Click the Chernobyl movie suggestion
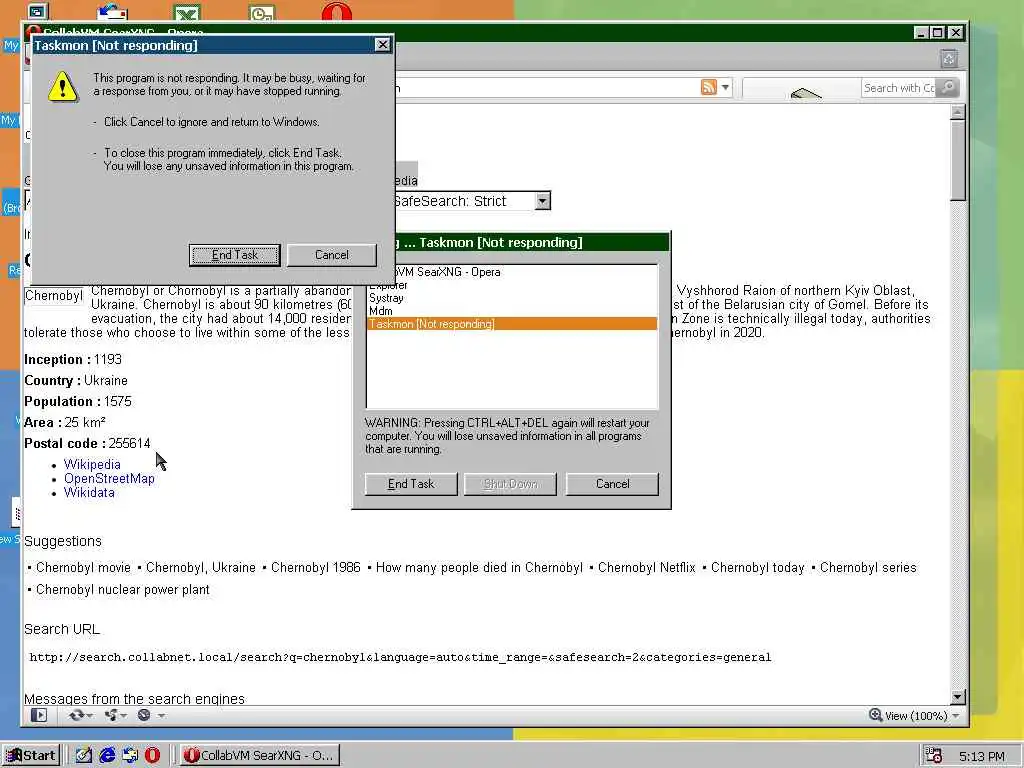The width and height of the screenshot is (1024, 768). (x=83, y=568)
